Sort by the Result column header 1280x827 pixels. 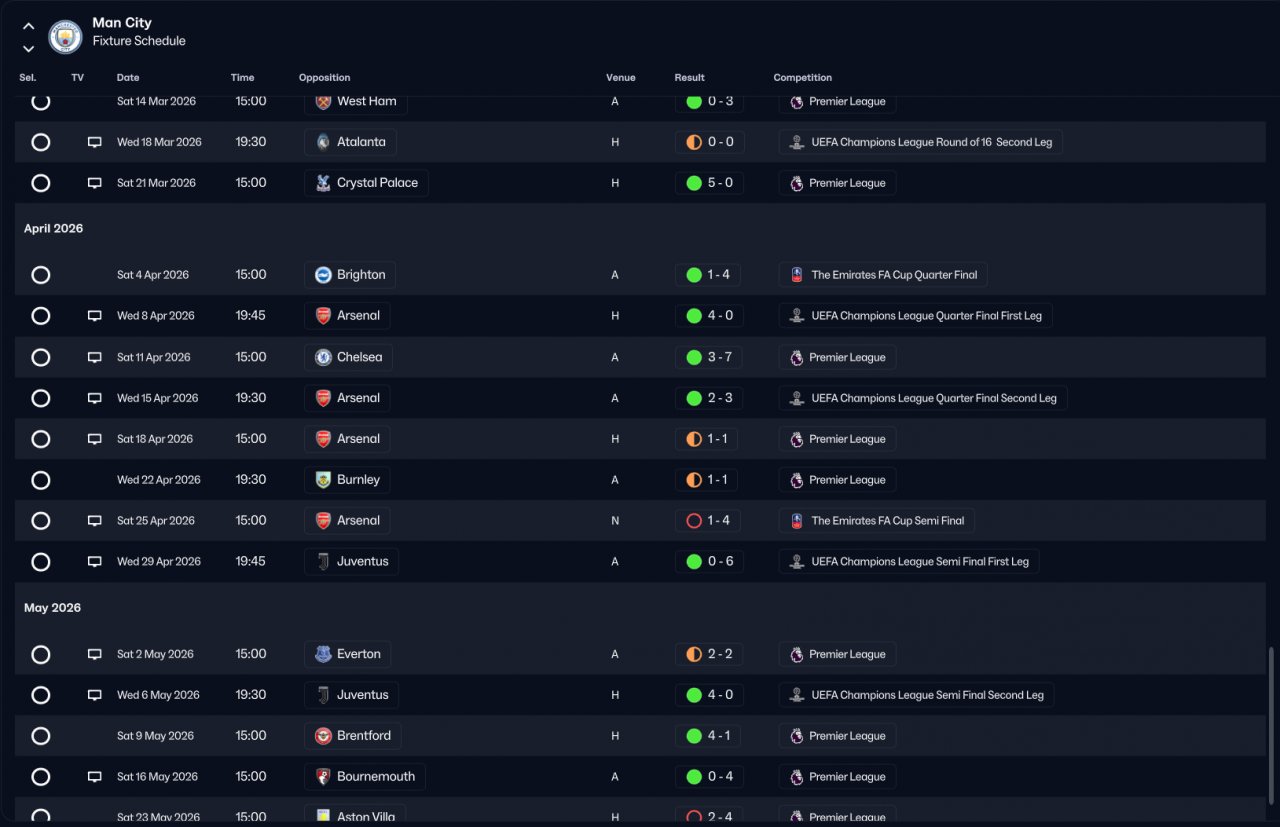click(x=690, y=78)
